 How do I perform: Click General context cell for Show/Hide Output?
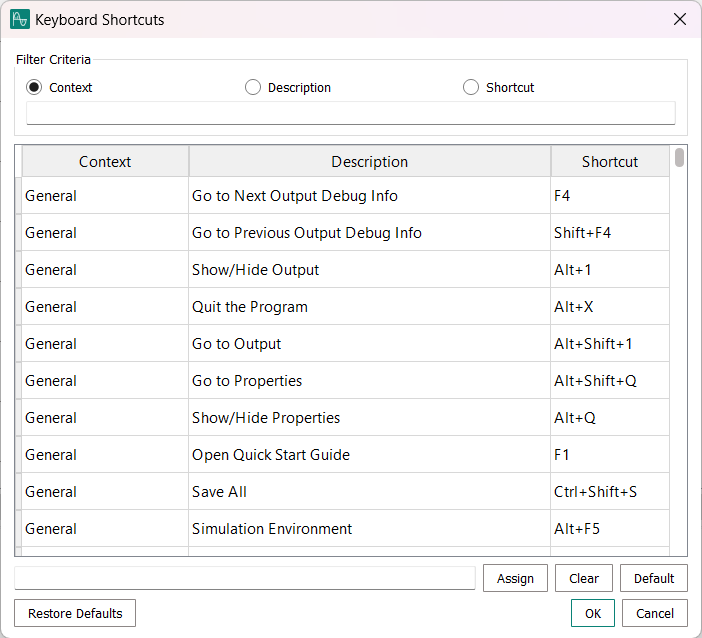105,270
